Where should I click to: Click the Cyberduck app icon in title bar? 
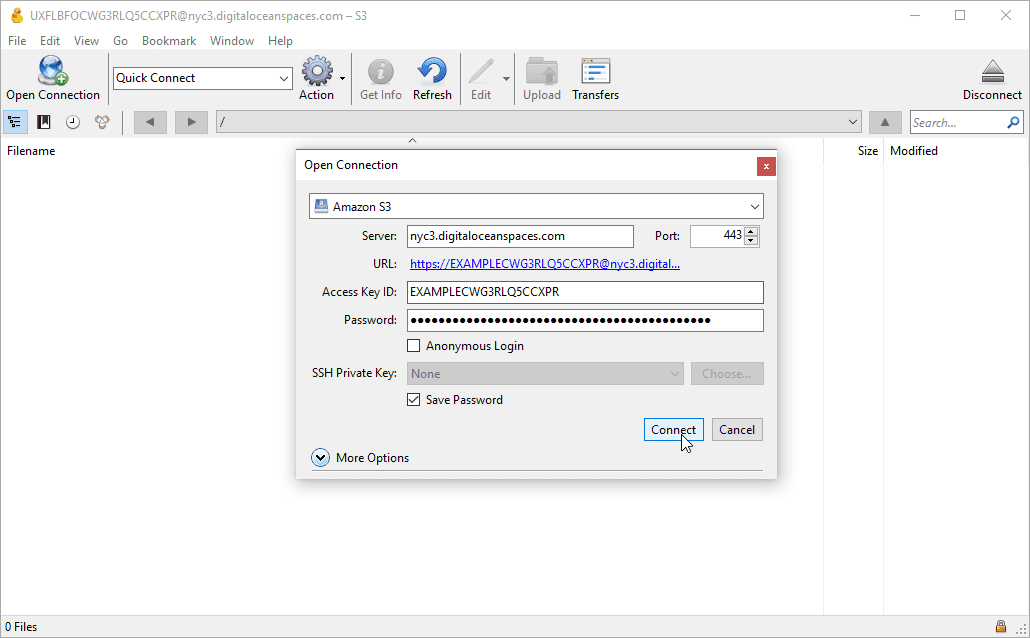(17, 15)
